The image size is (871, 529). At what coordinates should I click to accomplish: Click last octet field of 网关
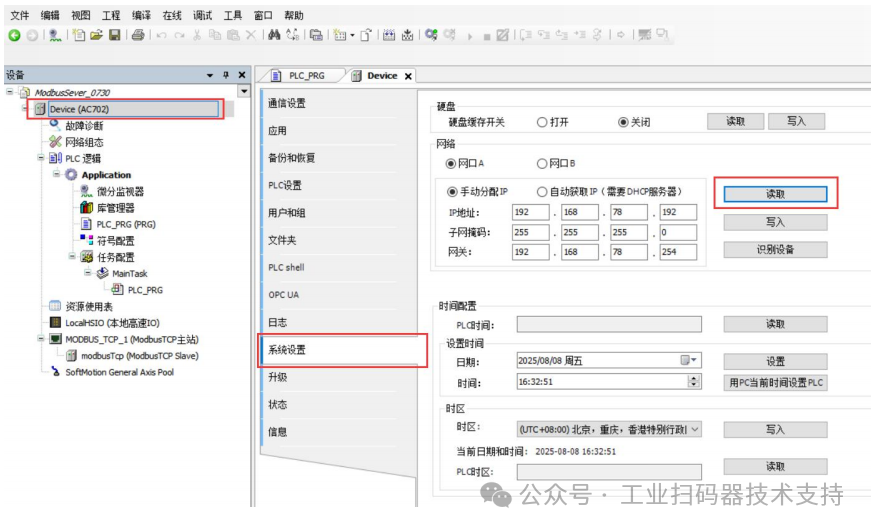(x=678, y=252)
